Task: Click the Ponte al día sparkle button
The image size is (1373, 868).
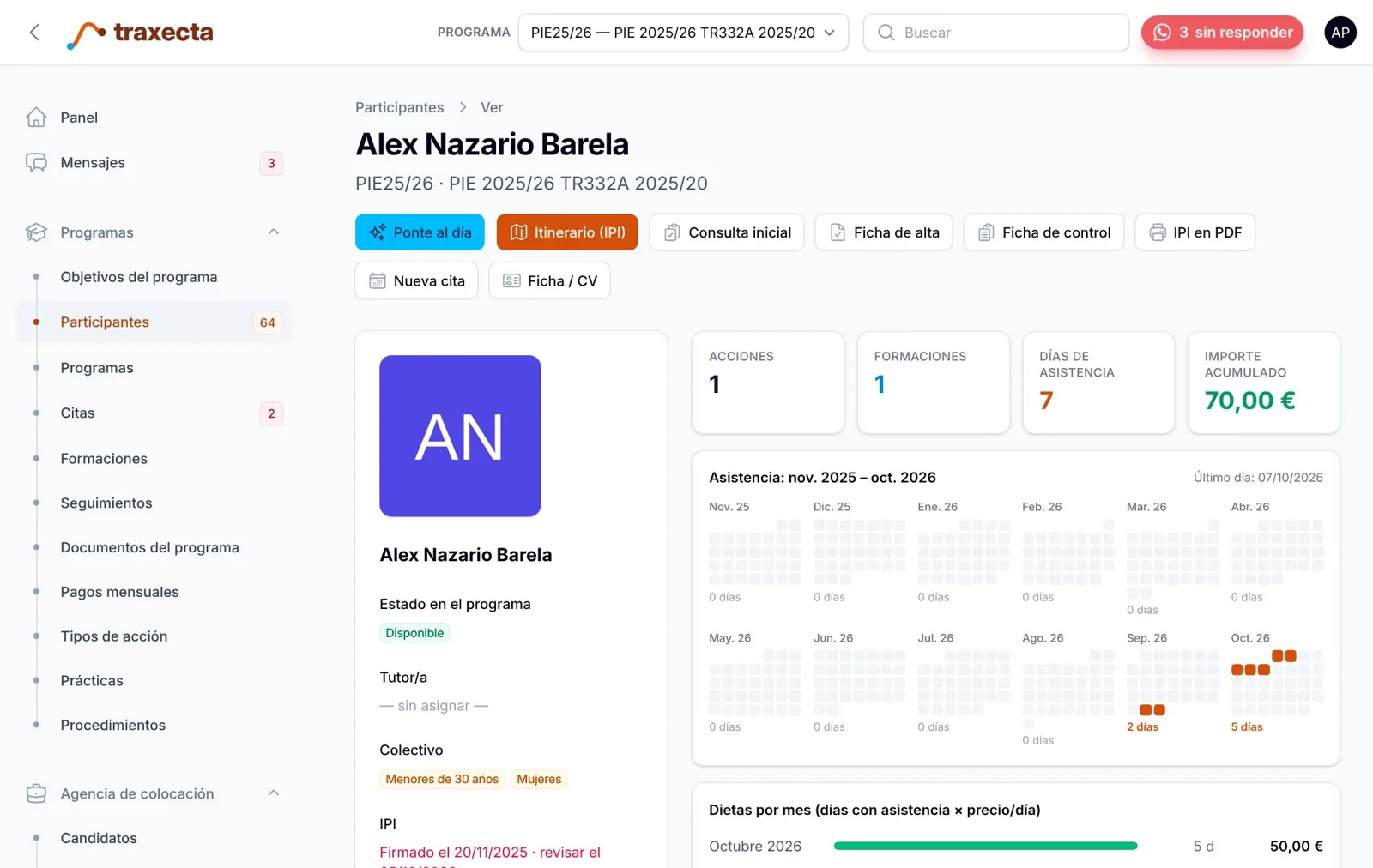Action: tap(420, 232)
